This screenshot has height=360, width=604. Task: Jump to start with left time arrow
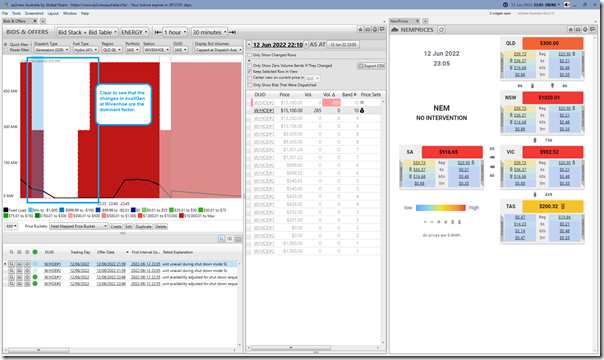[x=158, y=32]
